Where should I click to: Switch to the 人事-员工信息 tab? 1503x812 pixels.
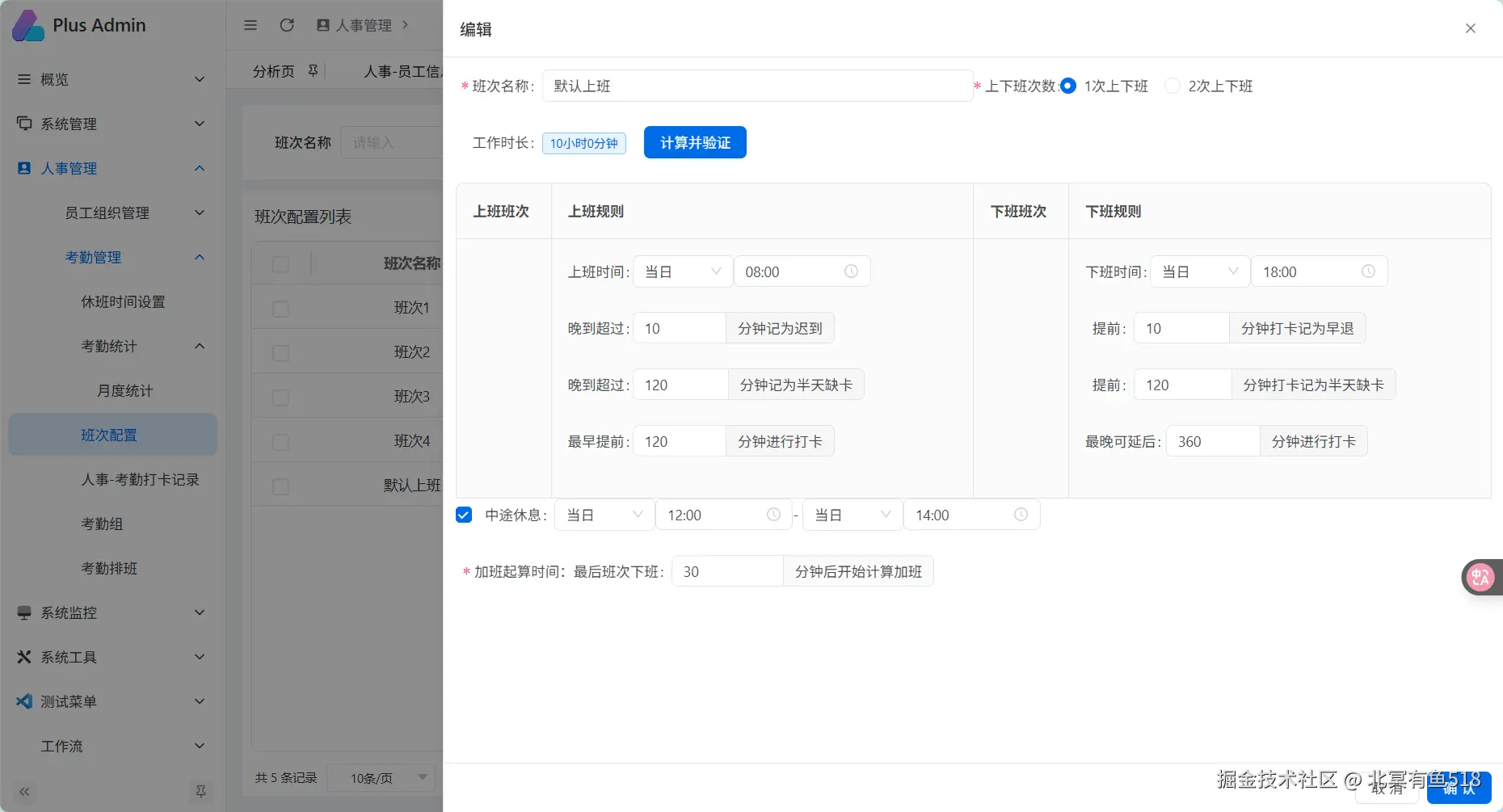[402, 71]
